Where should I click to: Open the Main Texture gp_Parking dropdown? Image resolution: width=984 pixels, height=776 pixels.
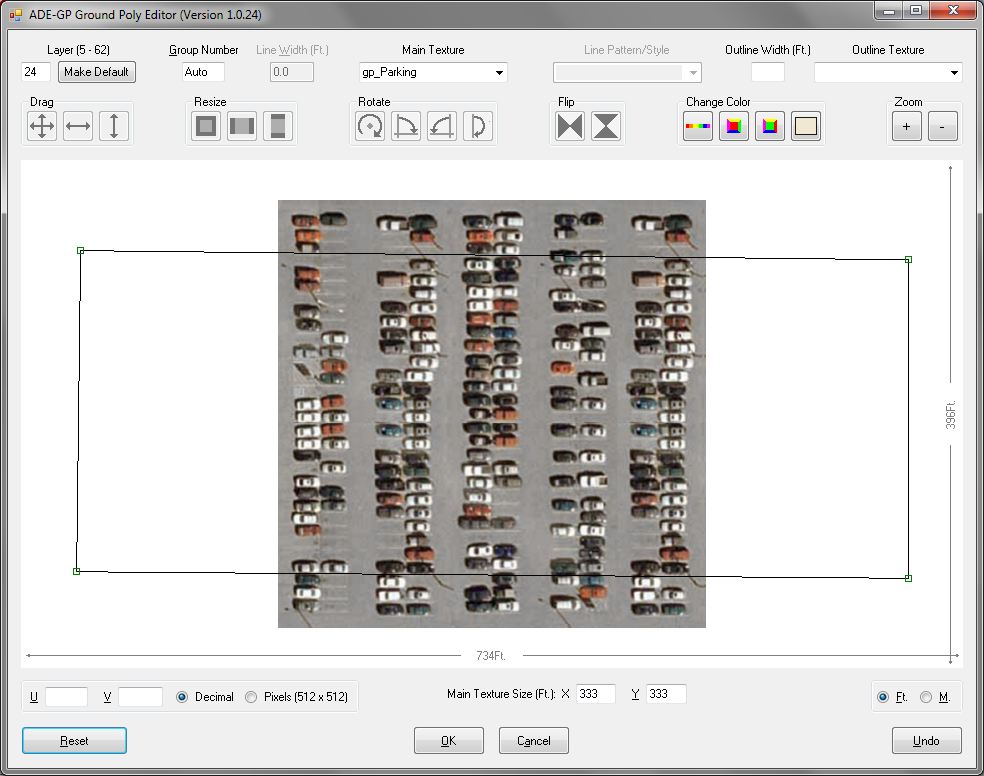click(x=499, y=72)
